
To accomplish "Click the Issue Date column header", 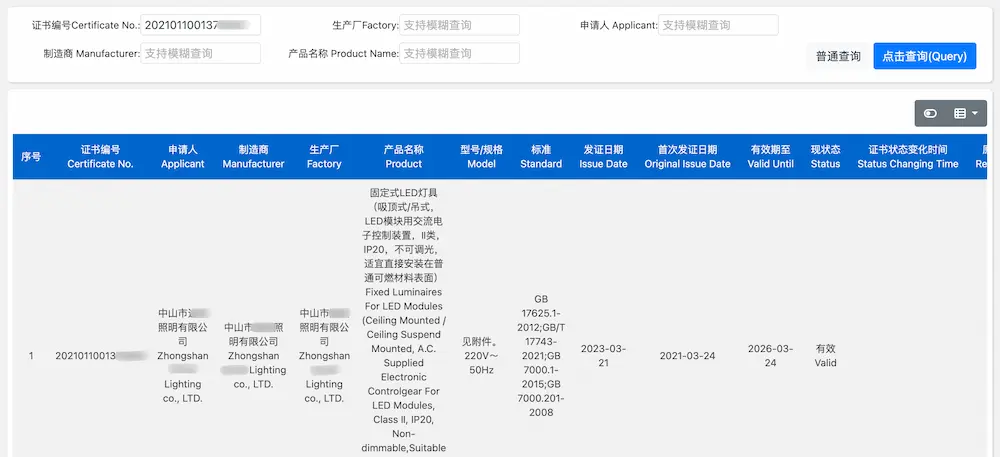I will tap(603, 156).
